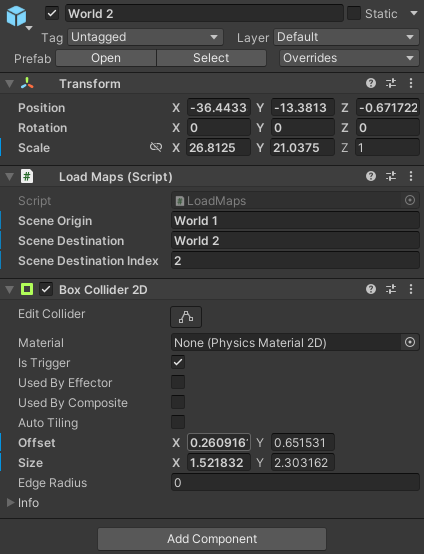
Task: Open the Tag Untagged dropdown
Action: (x=145, y=37)
